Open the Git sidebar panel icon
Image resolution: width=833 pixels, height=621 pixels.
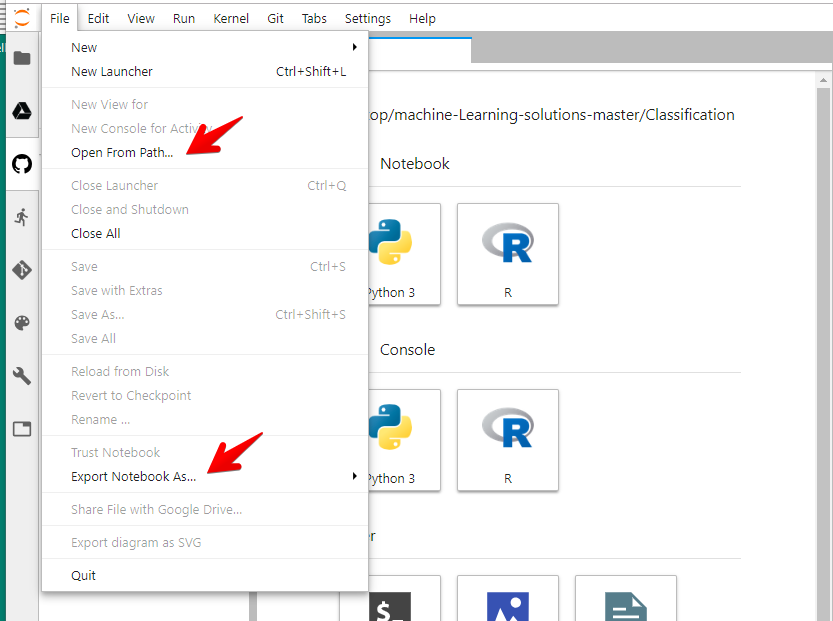[x=22, y=270]
